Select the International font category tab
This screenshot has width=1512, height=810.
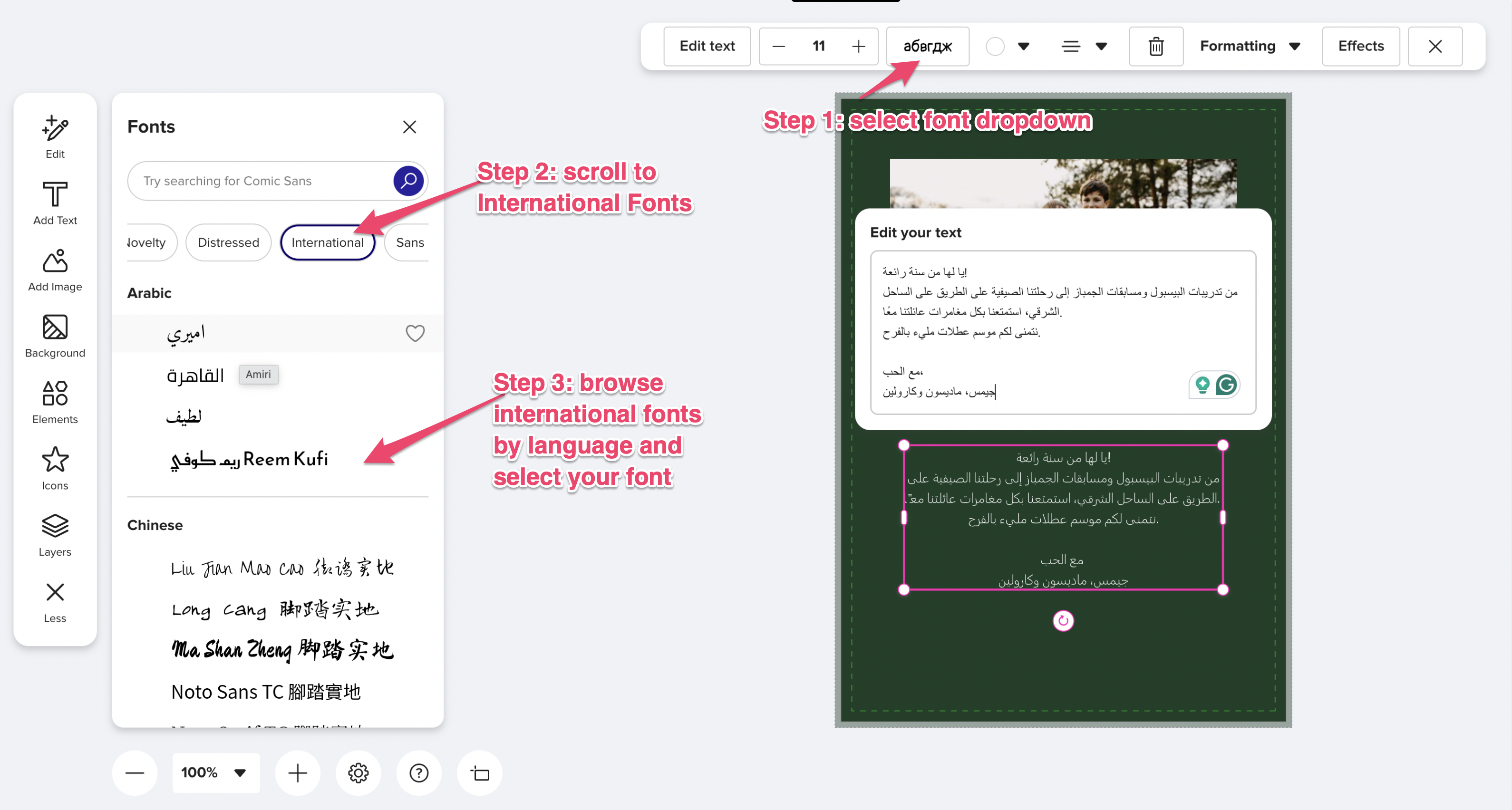pyautogui.click(x=327, y=242)
